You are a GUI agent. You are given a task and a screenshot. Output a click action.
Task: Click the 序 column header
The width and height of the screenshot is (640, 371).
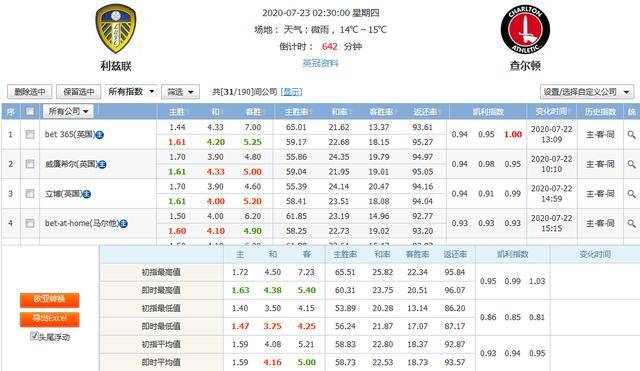11,111
